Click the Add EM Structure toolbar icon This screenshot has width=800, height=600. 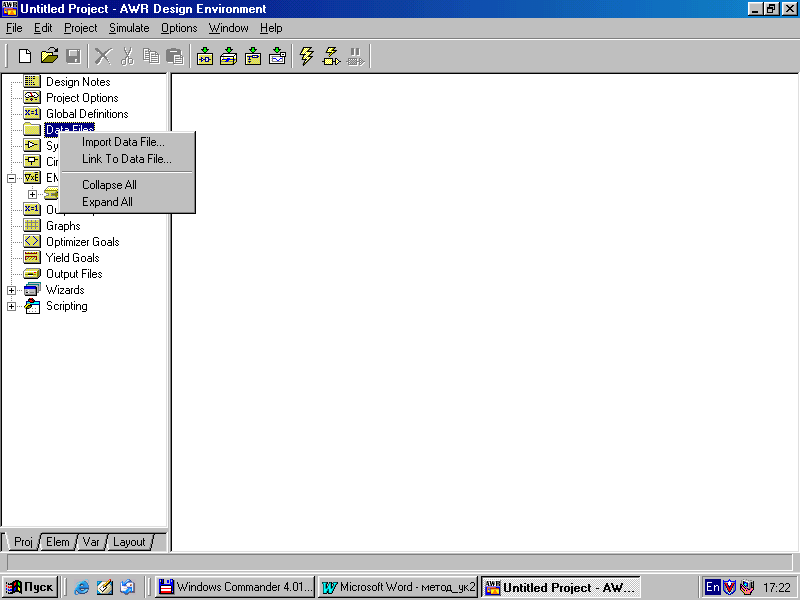tap(253, 56)
